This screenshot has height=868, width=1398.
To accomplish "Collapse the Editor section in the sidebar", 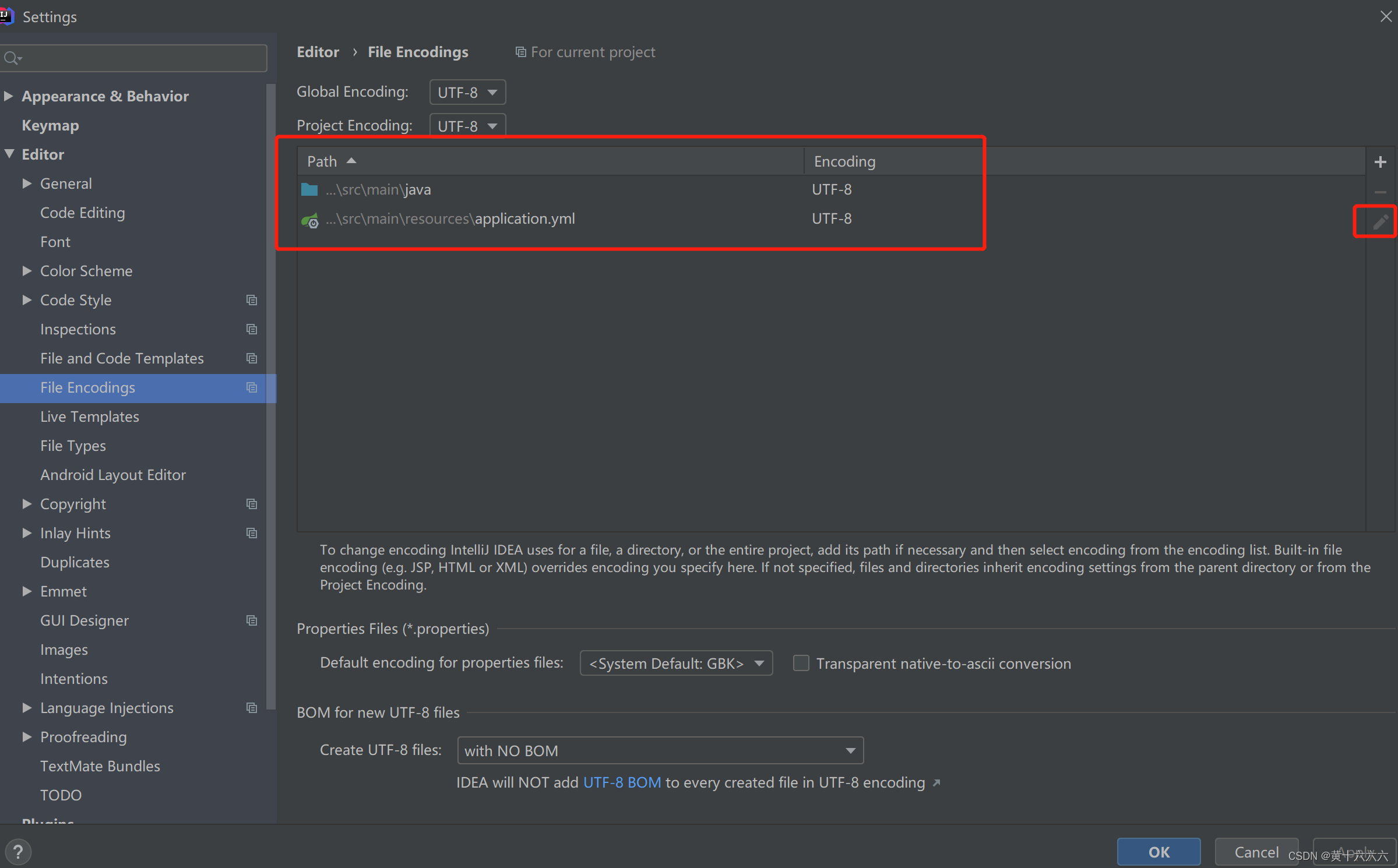I will (x=9, y=154).
